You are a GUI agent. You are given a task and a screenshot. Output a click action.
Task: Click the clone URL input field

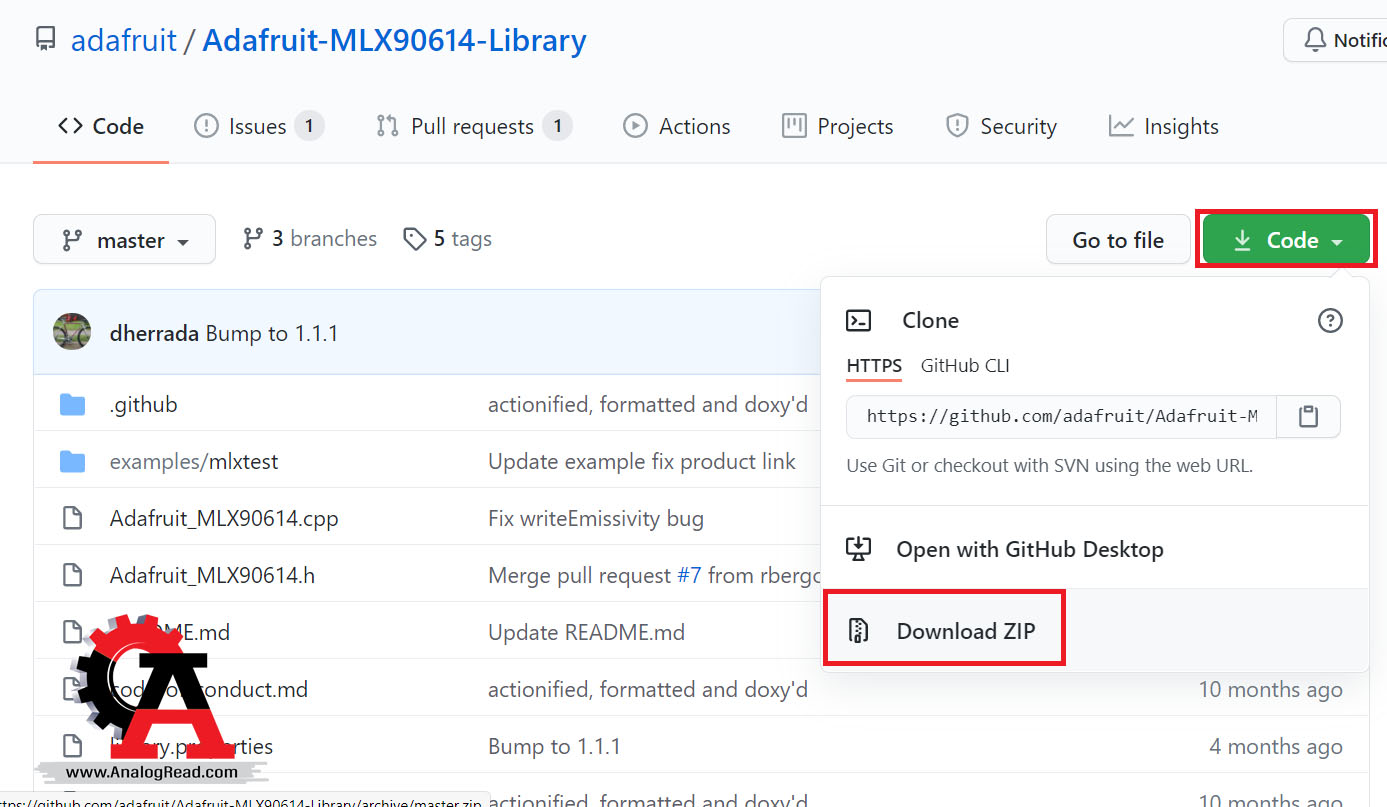coord(1062,417)
